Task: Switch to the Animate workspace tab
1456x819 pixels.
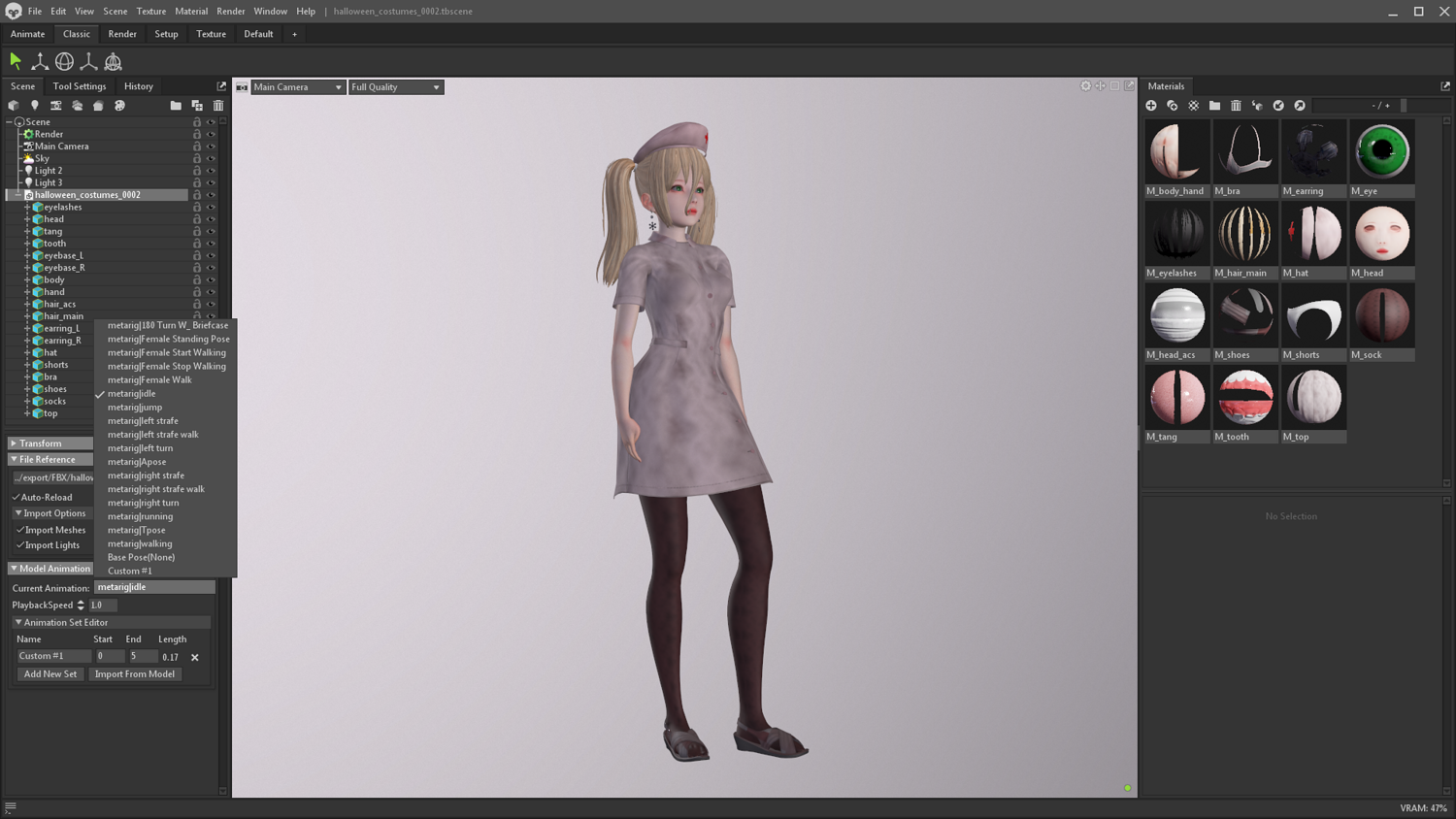Action: coord(27,34)
